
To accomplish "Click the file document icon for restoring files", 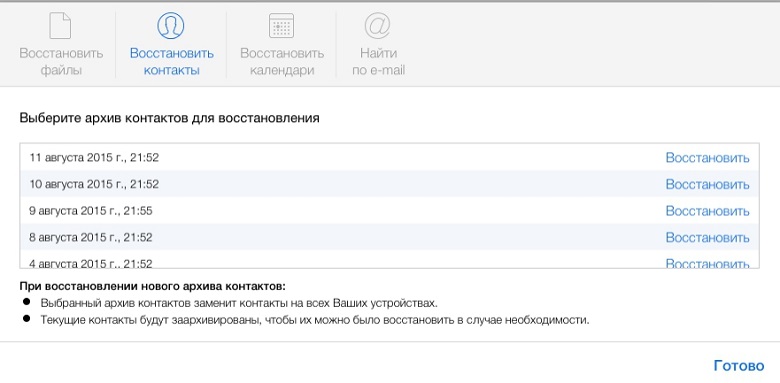I will click(x=61, y=26).
